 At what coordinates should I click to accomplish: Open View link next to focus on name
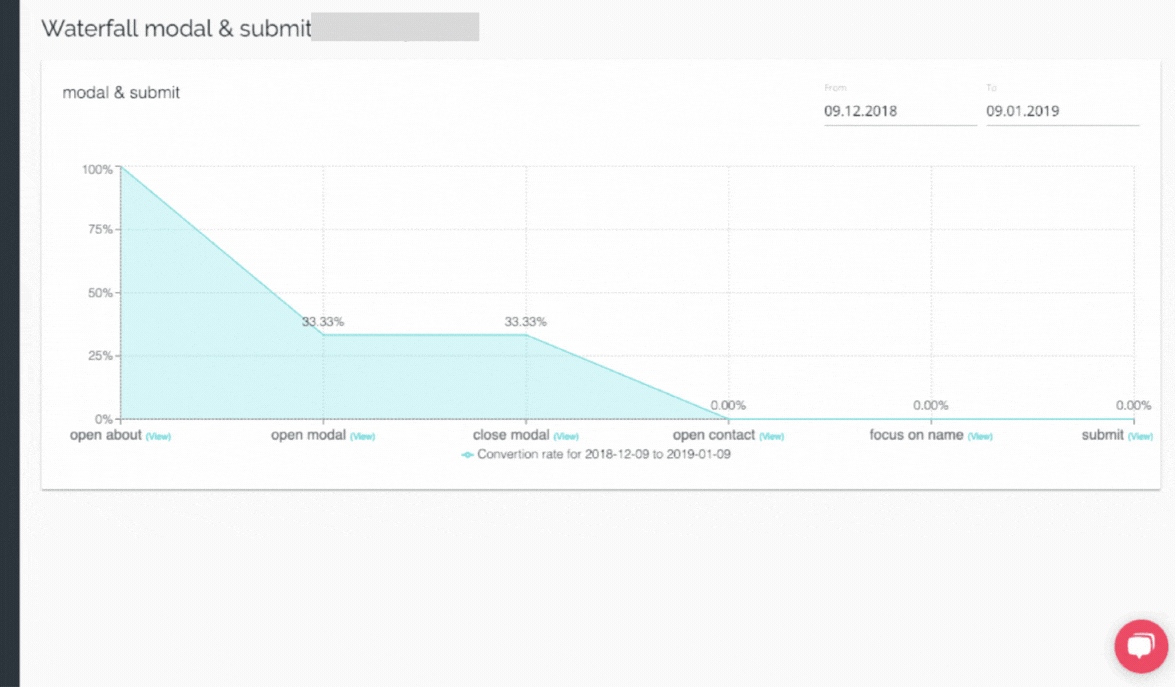coord(979,437)
